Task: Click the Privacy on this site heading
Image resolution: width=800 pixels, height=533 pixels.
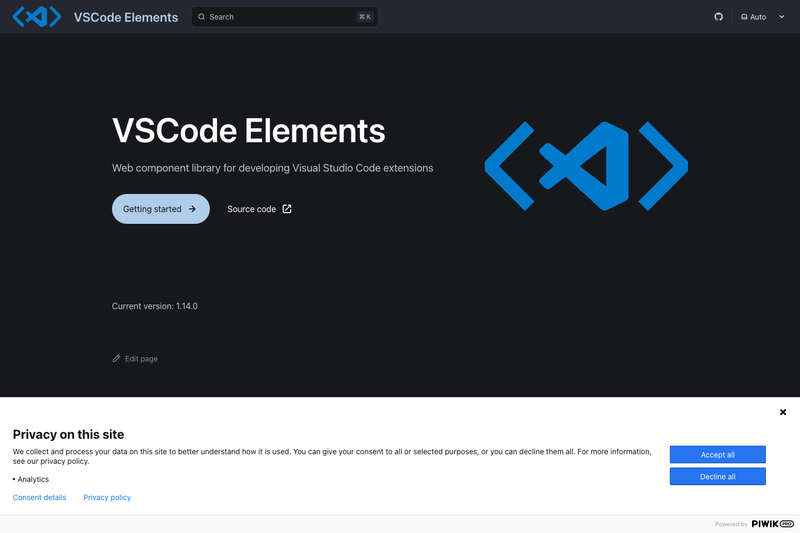Action: (68, 434)
